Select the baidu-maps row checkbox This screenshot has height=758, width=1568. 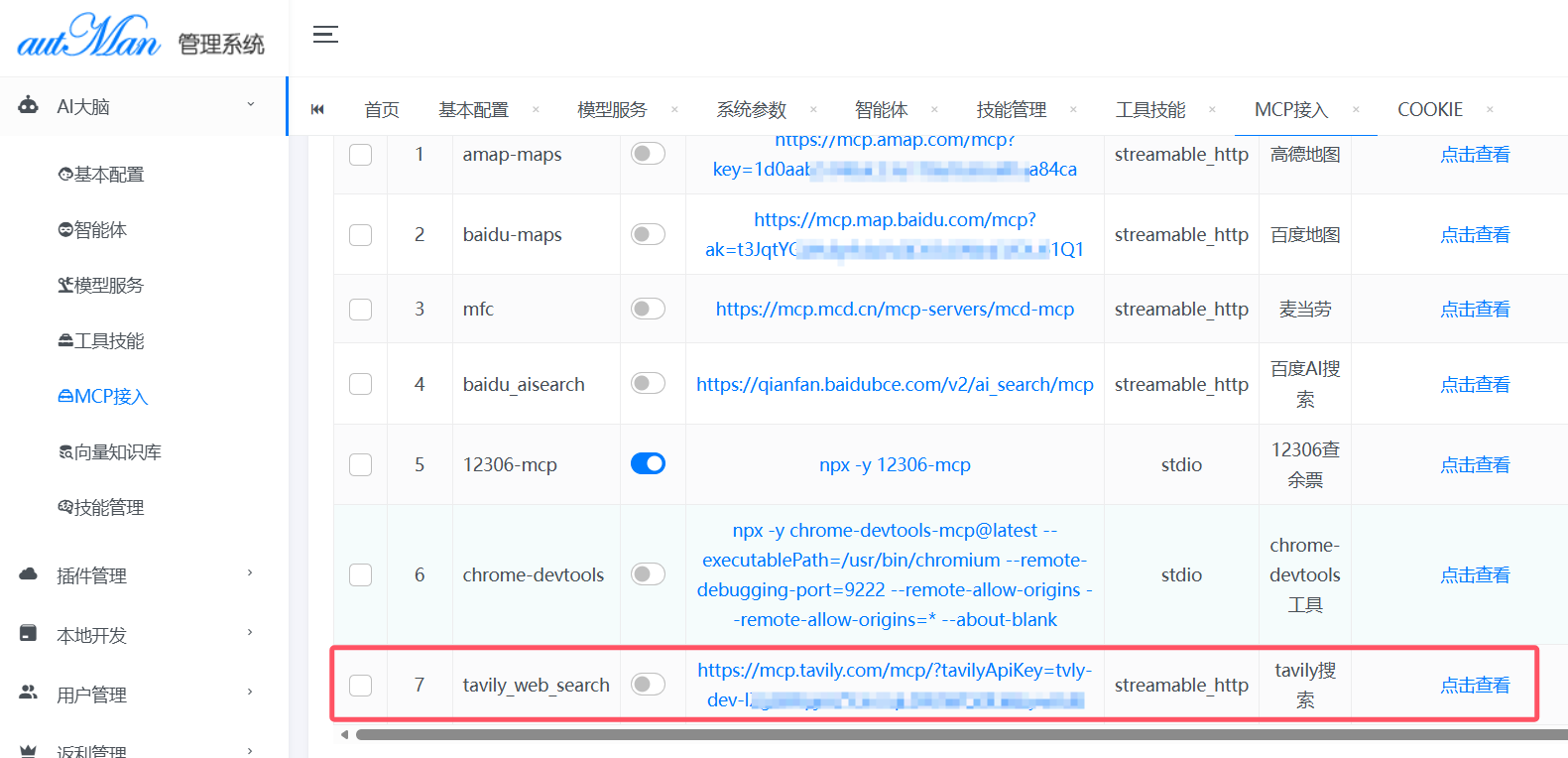[x=361, y=235]
